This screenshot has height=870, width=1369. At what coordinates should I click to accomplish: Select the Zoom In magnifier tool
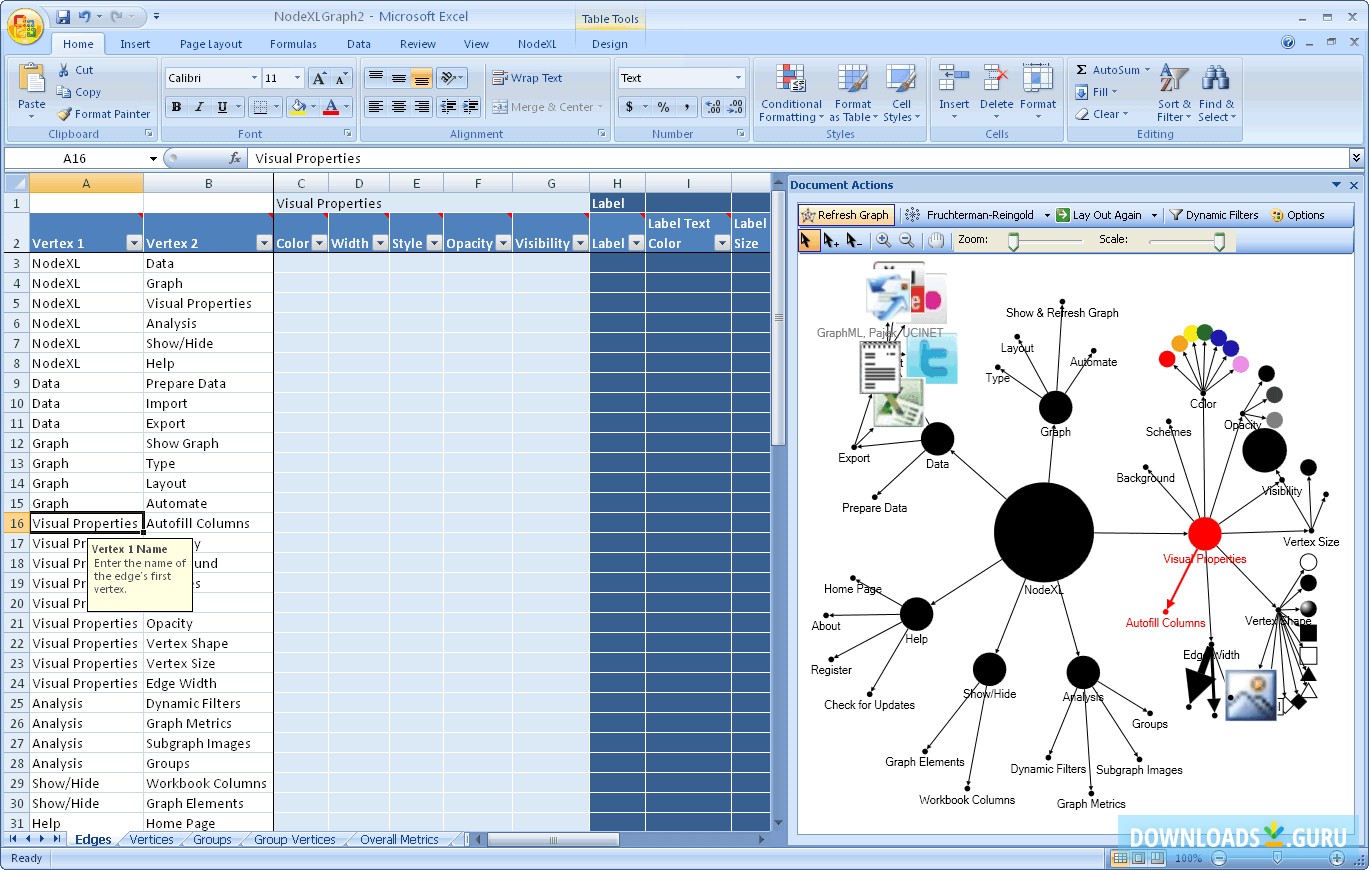[x=884, y=240]
